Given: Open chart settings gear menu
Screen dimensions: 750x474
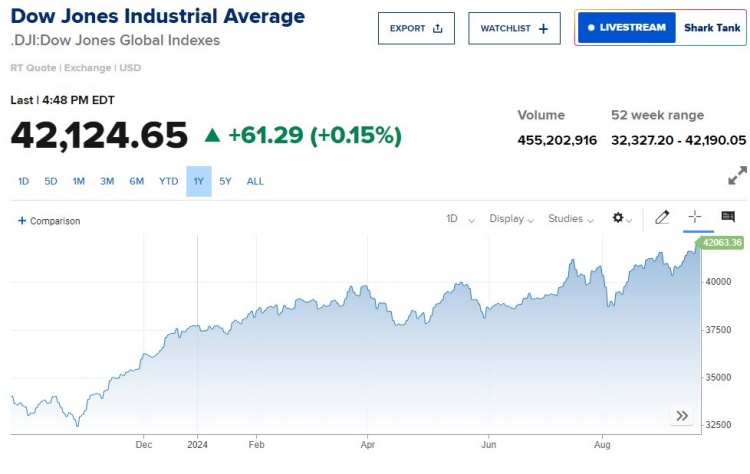Looking at the screenshot, I should (621, 218).
